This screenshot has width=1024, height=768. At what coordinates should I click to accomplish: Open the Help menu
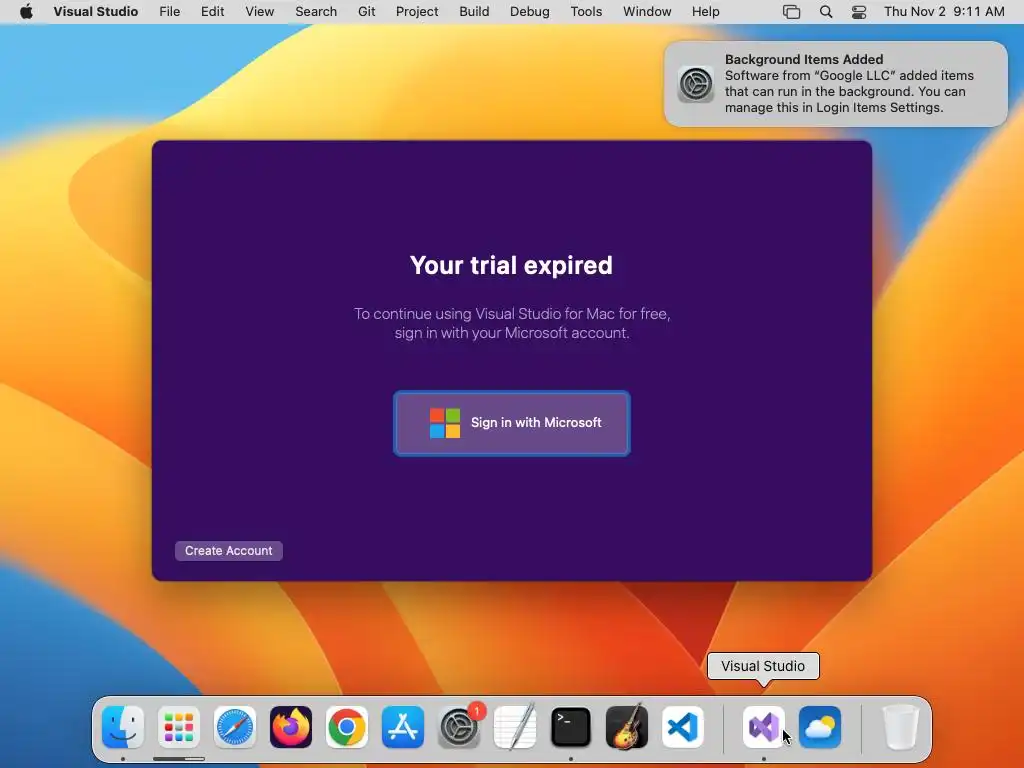tap(706, 12)
